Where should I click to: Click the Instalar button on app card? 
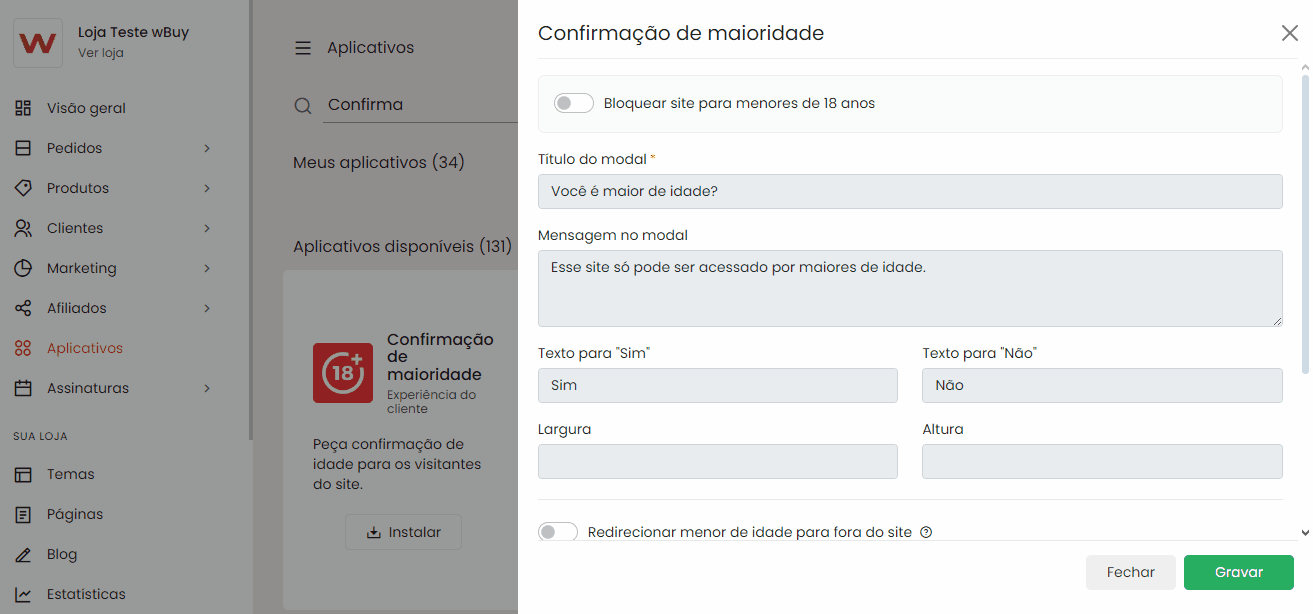point(403,532)
